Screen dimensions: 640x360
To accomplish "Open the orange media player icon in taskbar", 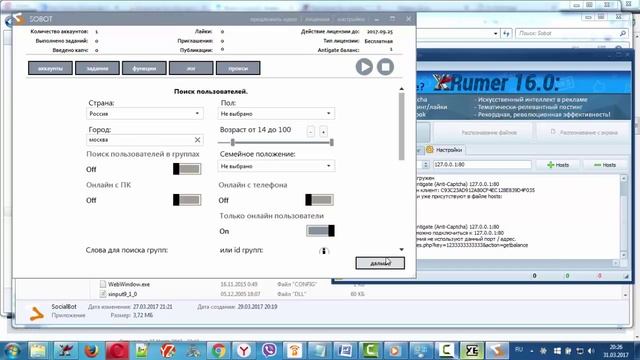I will [395, 351].
